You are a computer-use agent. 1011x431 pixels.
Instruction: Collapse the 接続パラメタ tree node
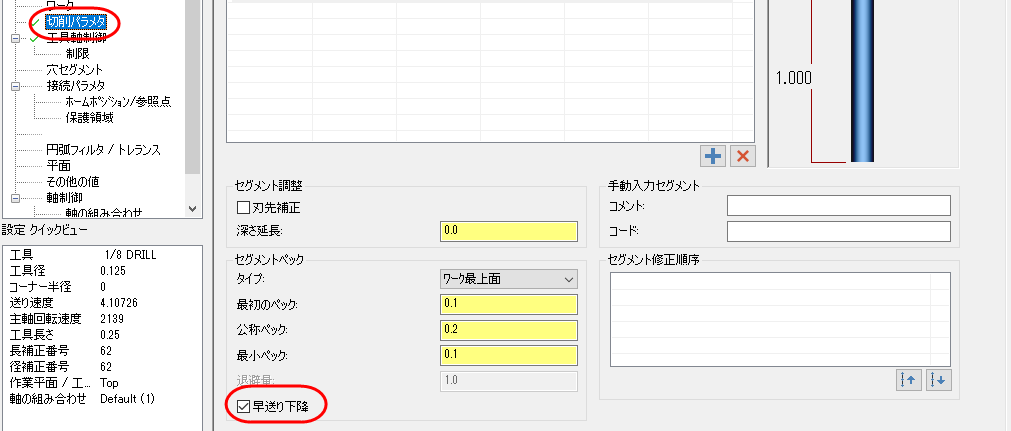15,86
